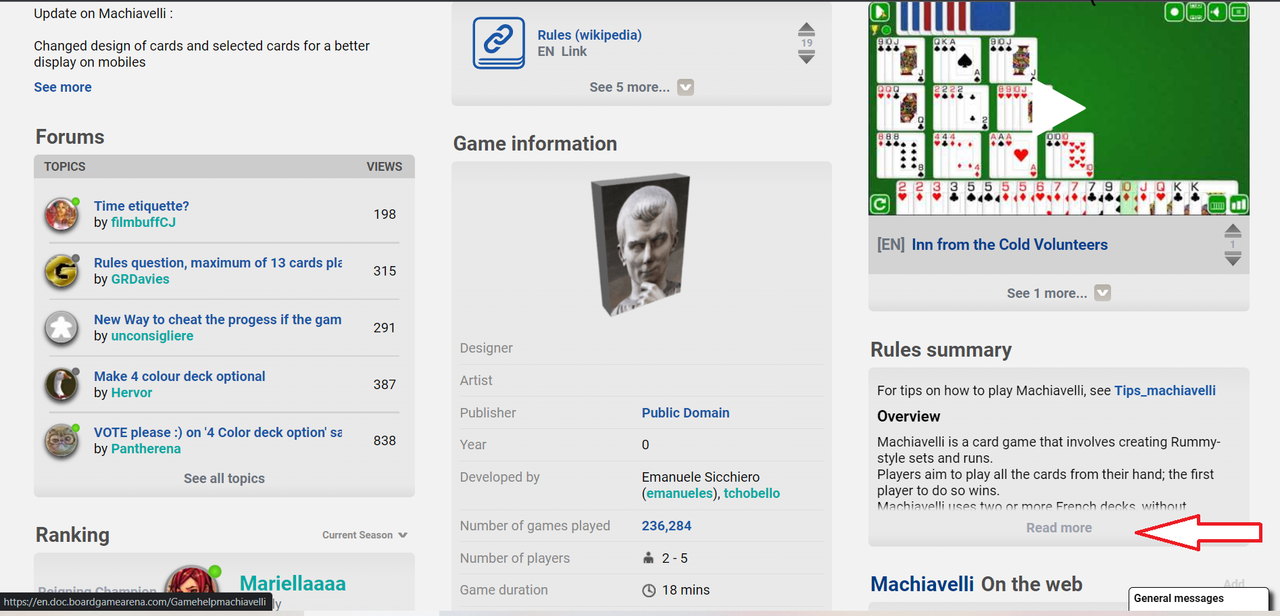Expand the See 1 more videos arrow
Image resolution: width=1280 pixels, height=616 pixels.
[1102, 293]
